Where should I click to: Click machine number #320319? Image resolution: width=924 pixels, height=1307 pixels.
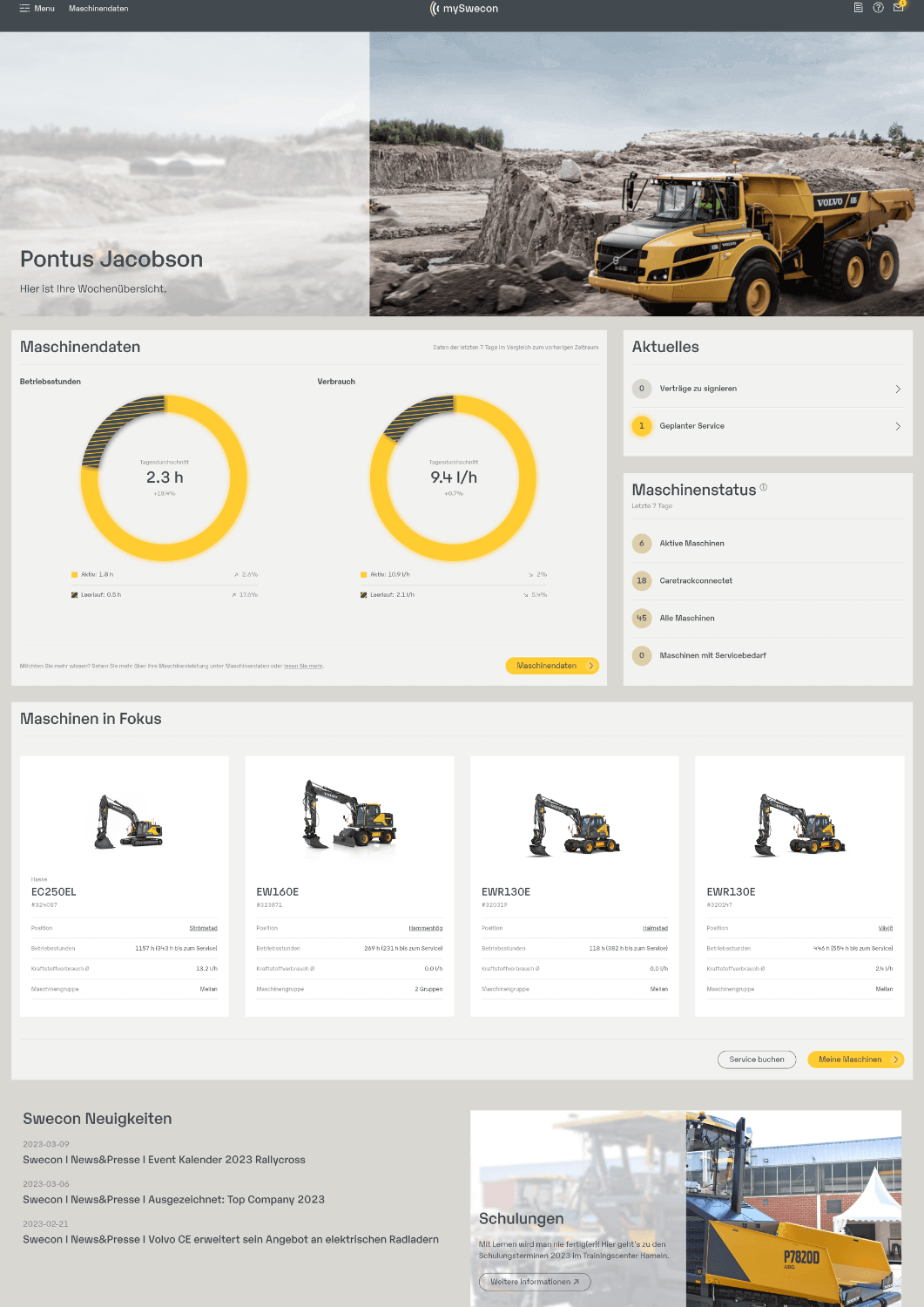pyautogui.click(x=495, y=905)
